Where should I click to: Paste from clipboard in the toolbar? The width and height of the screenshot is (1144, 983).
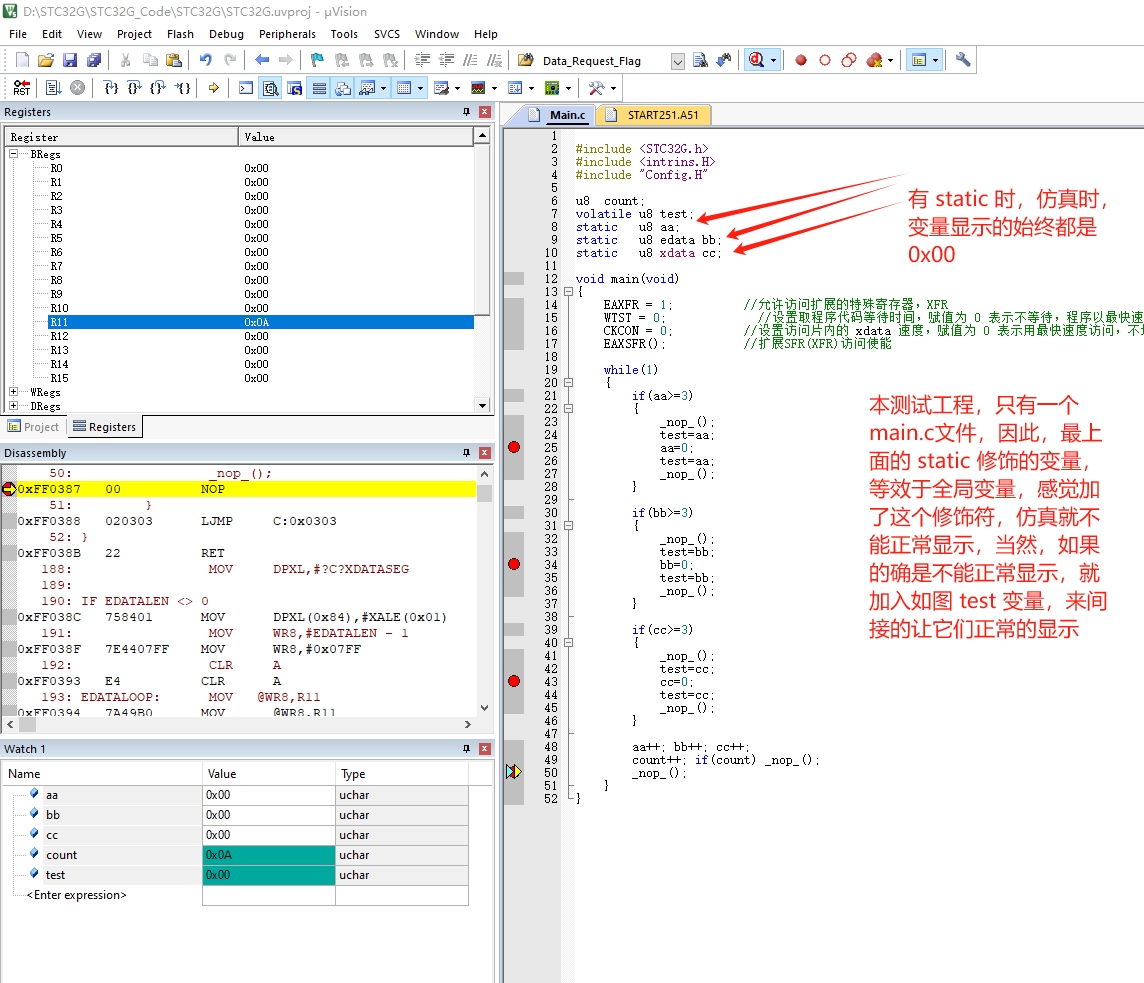(174, 61)
